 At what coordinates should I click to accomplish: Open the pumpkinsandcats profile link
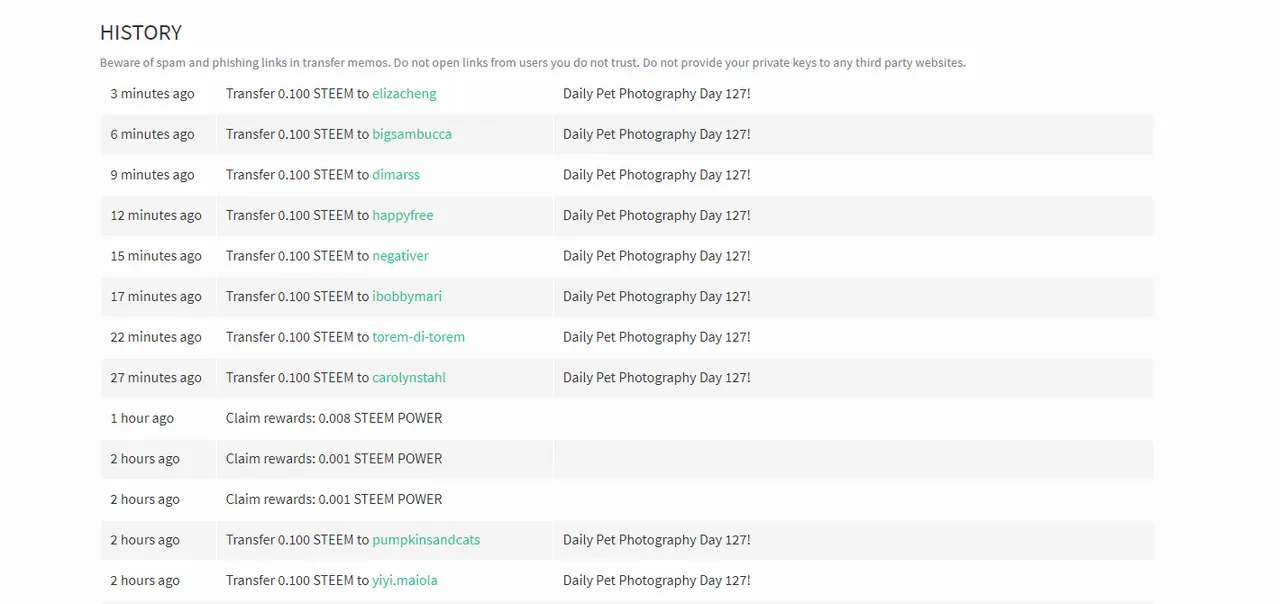click(x=426, y=540)
